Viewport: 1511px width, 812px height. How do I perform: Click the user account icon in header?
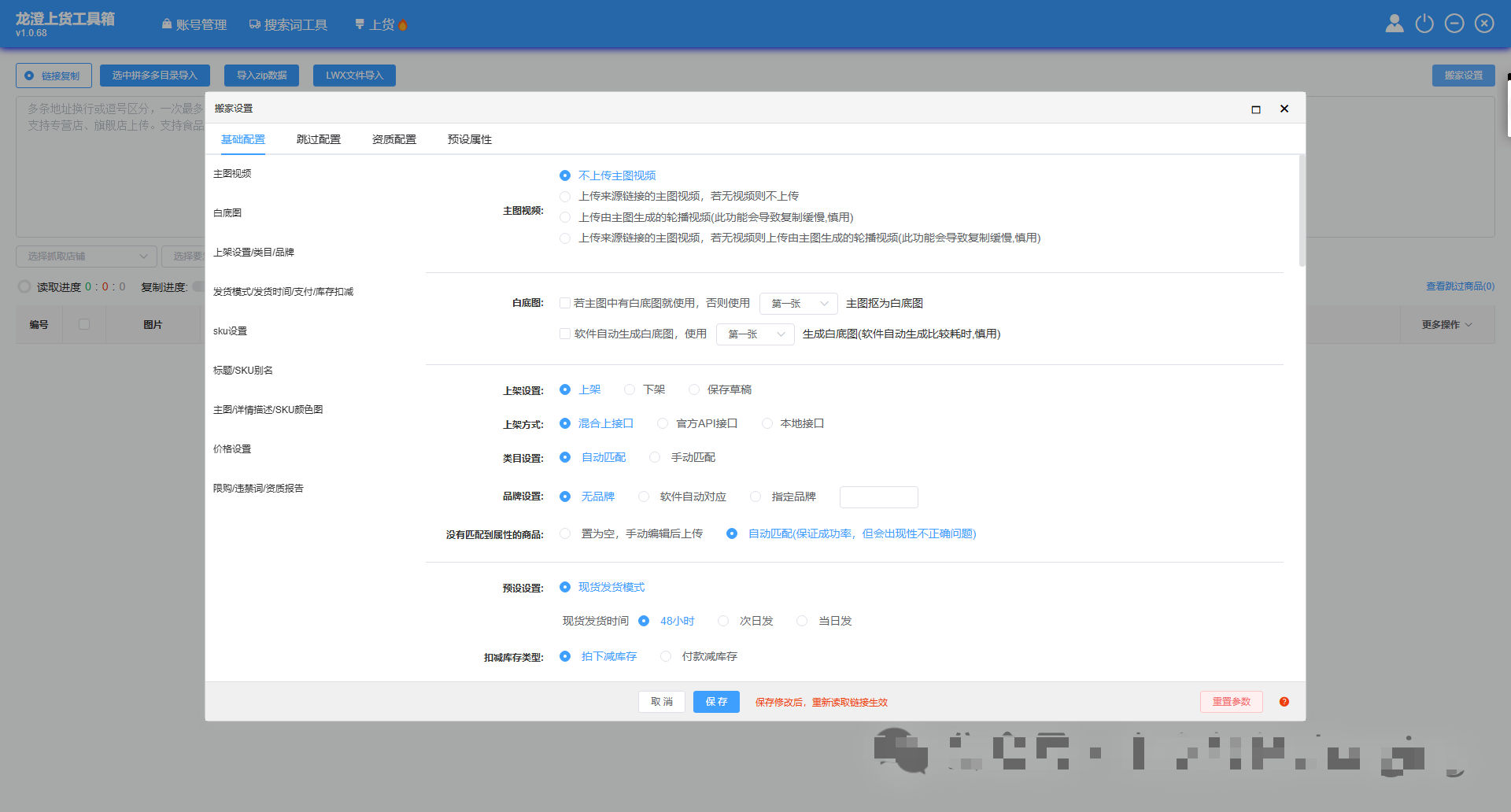1394,24
